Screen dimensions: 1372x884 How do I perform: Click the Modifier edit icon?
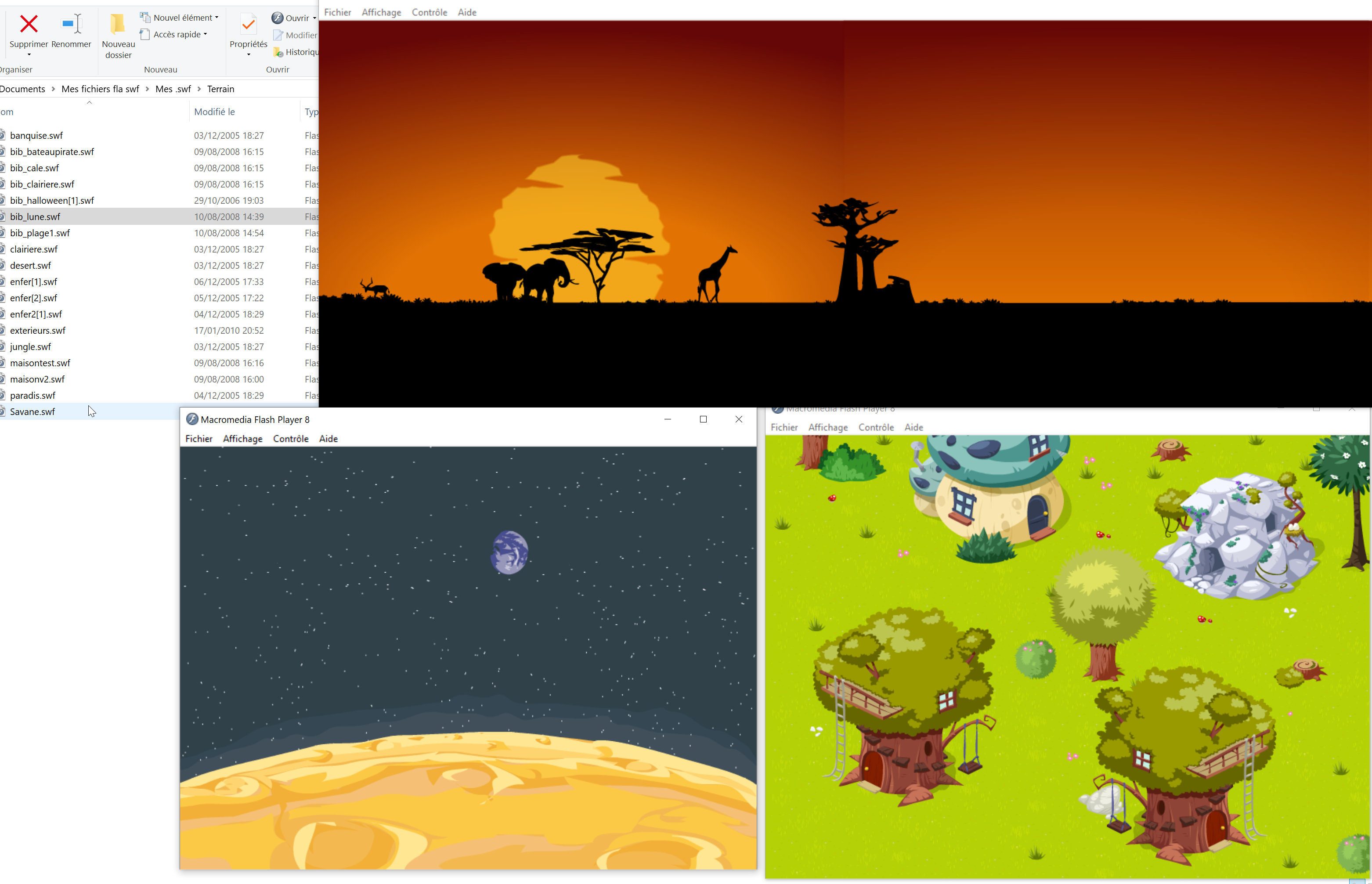[278, 35]
